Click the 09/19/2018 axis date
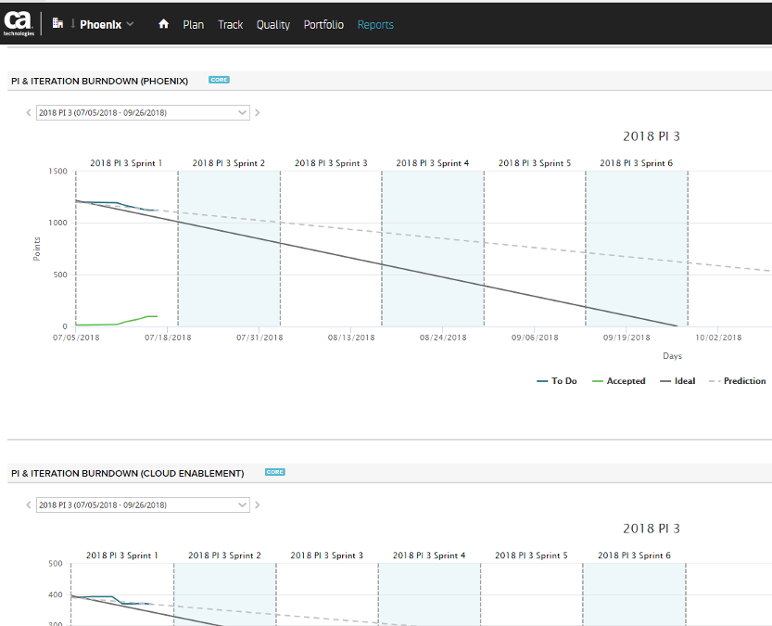 (627, 337)
